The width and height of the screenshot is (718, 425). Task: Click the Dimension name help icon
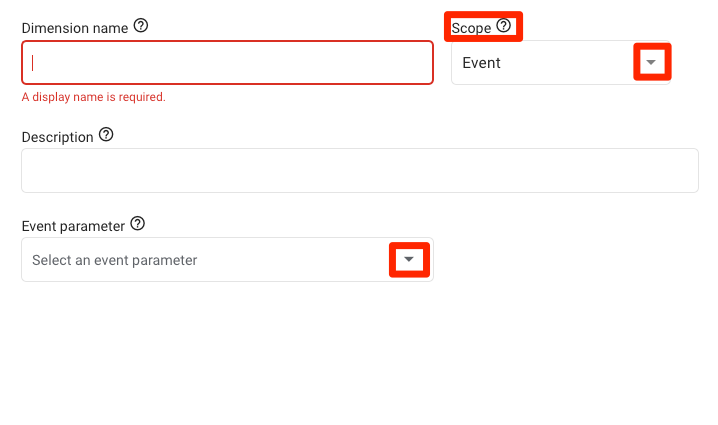(141, 27)
